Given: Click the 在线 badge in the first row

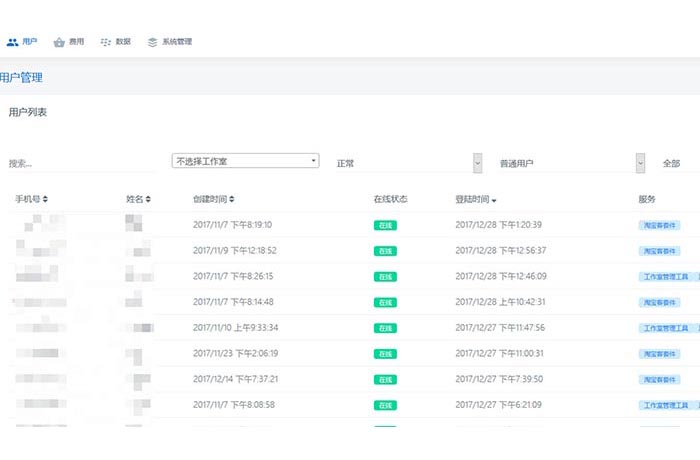Looking at the screenshot, I should (386, 225).
